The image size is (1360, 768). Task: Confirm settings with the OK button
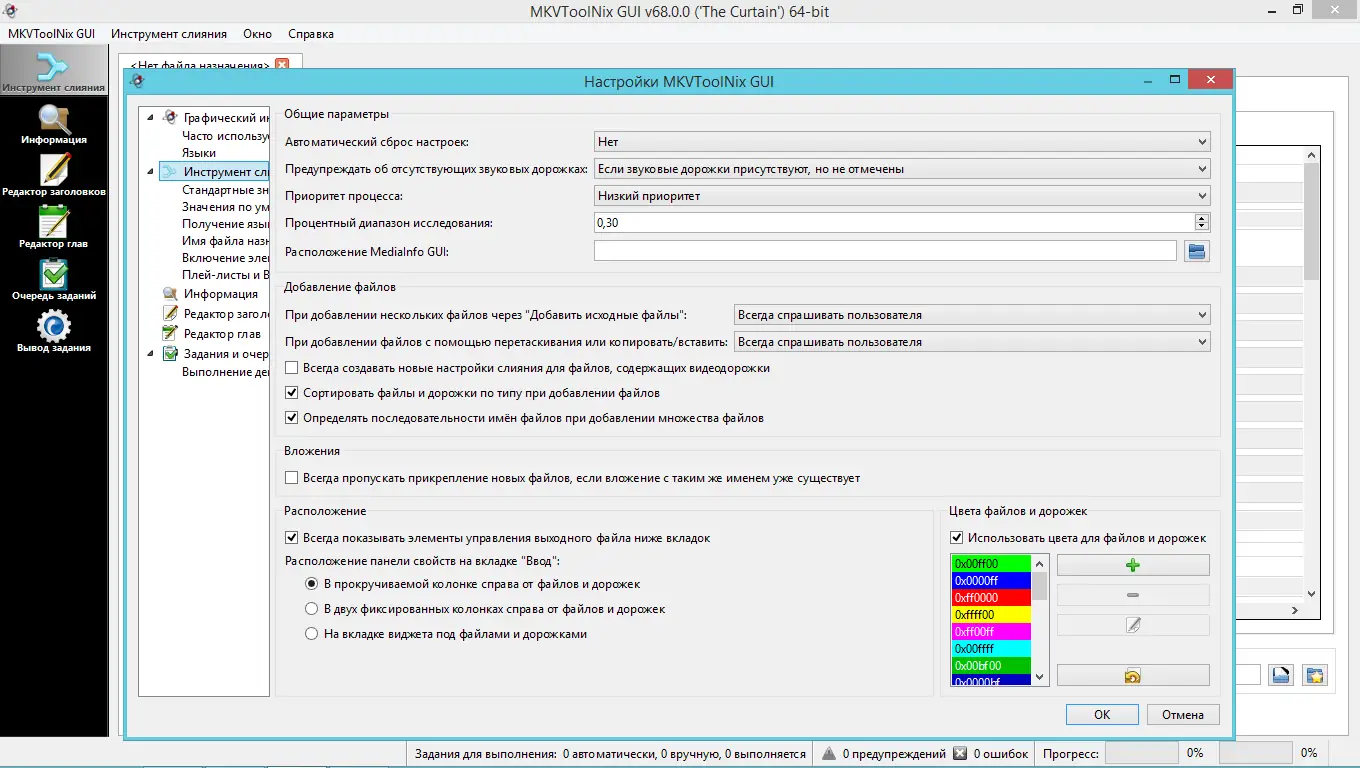point(1101,714)
